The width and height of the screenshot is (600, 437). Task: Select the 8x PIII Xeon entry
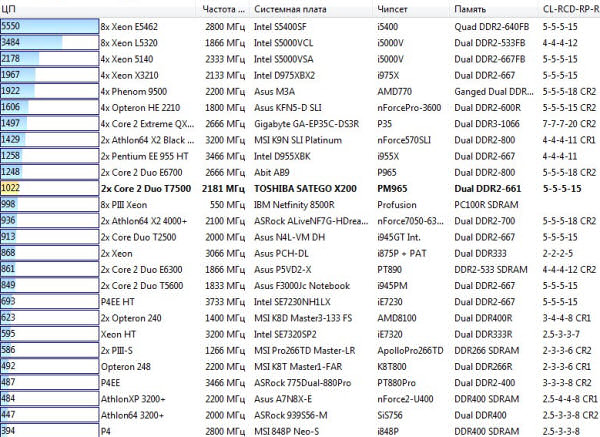pyautogui.click(x=124, y=205)
